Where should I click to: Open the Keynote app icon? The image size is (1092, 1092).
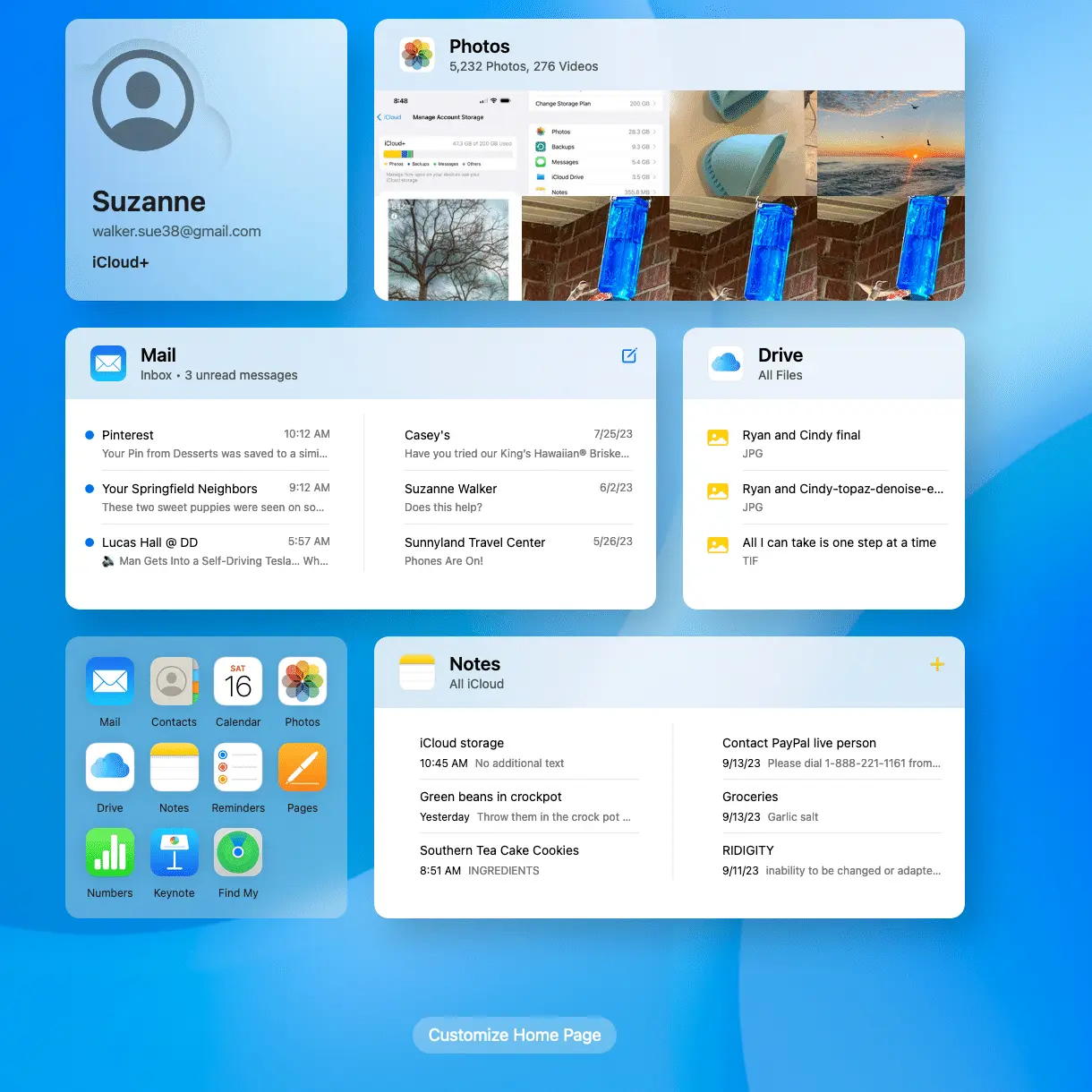(x=174, y=852)
